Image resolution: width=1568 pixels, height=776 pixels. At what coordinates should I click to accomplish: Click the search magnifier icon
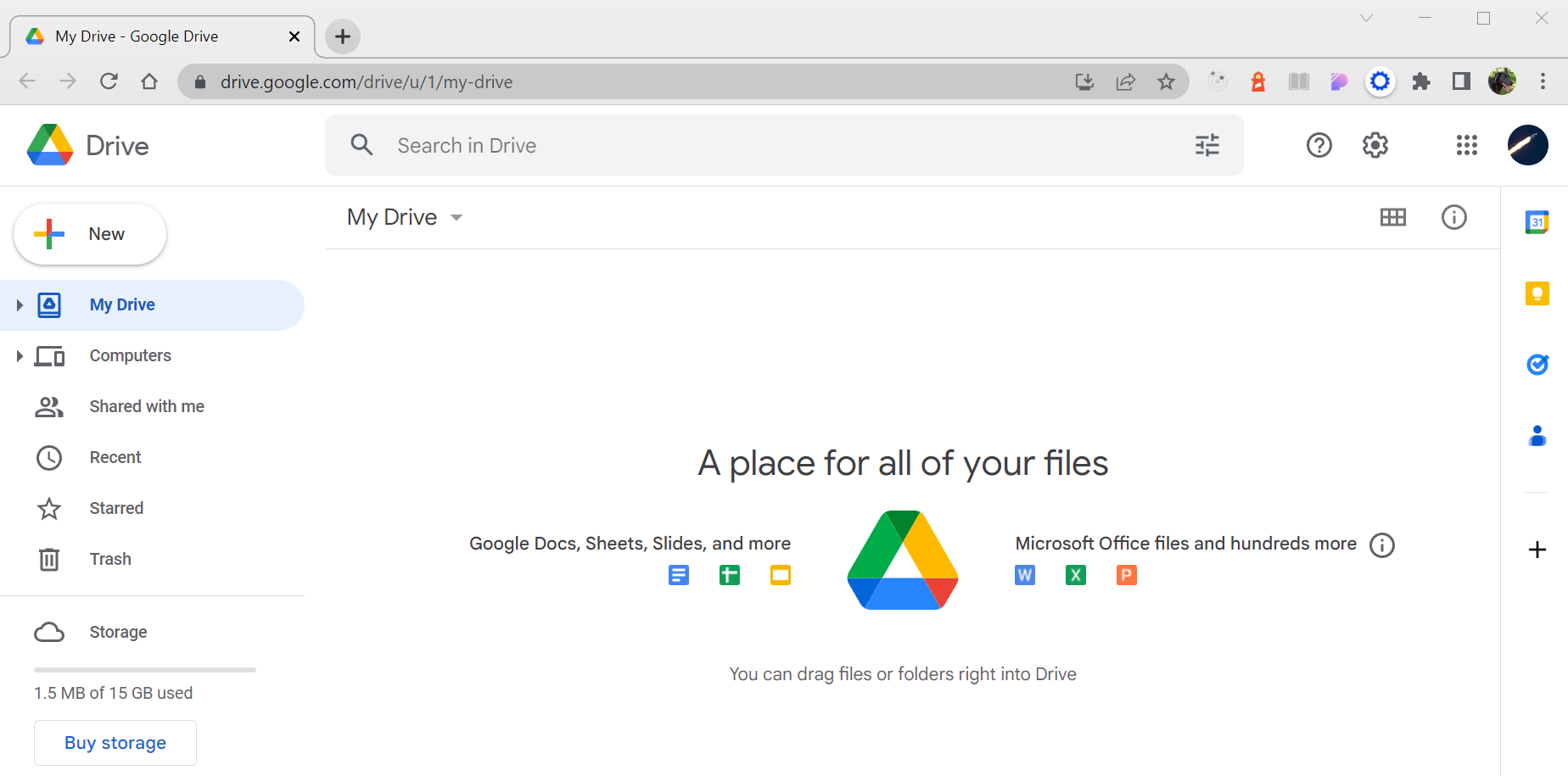point(362,145)
